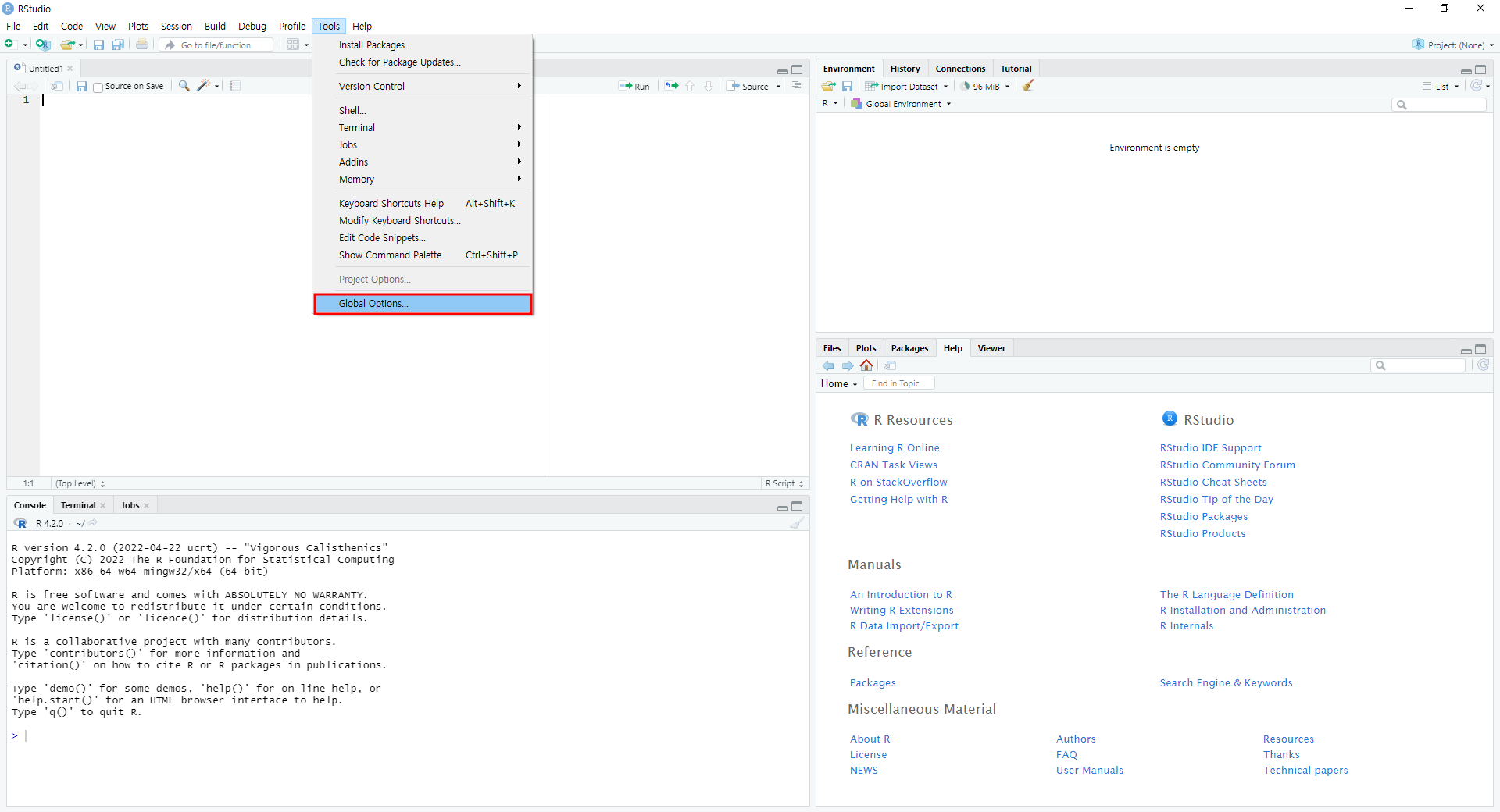Click the Clear objects broom icon

pyautogui.click(x=1028, y=86)
